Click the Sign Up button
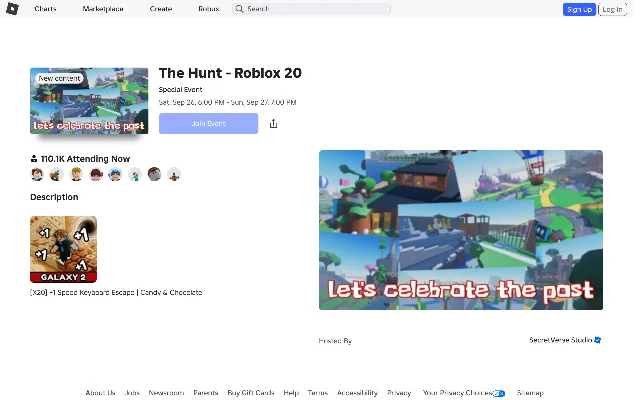 pos(579,9)
